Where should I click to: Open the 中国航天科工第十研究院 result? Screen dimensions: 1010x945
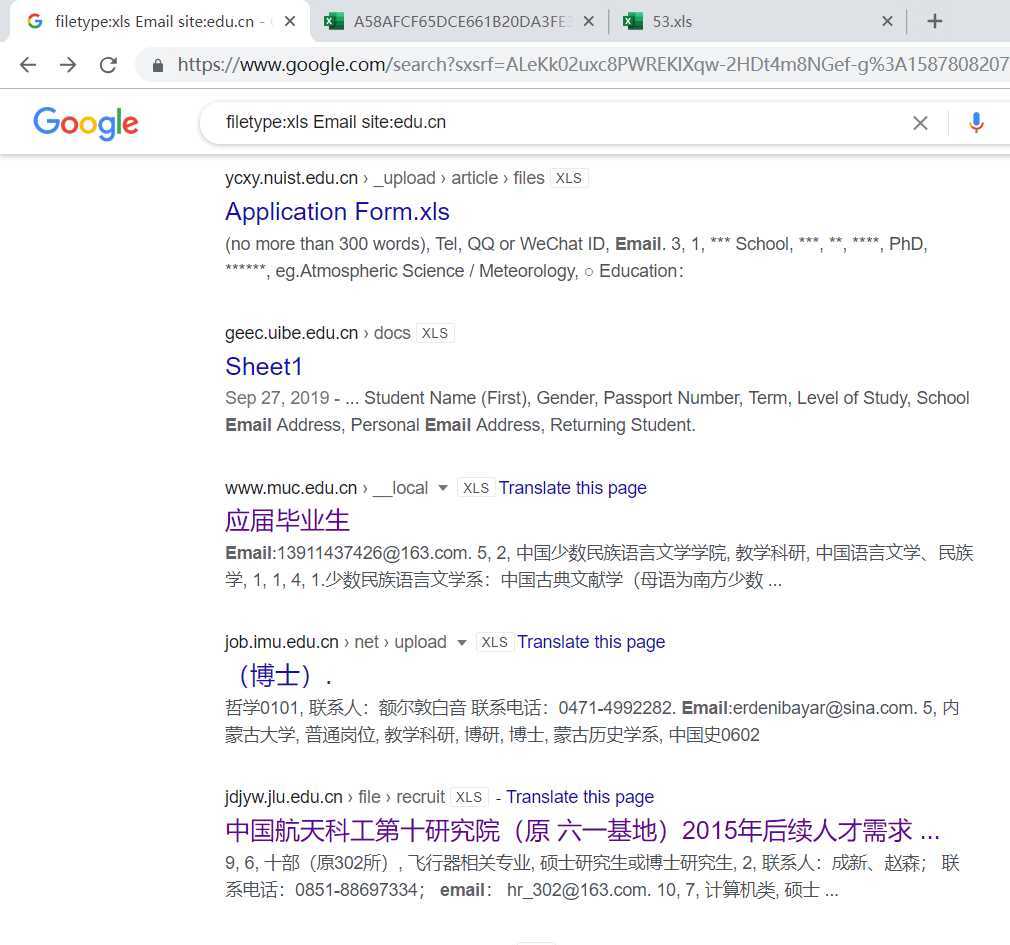coord(582,830)
